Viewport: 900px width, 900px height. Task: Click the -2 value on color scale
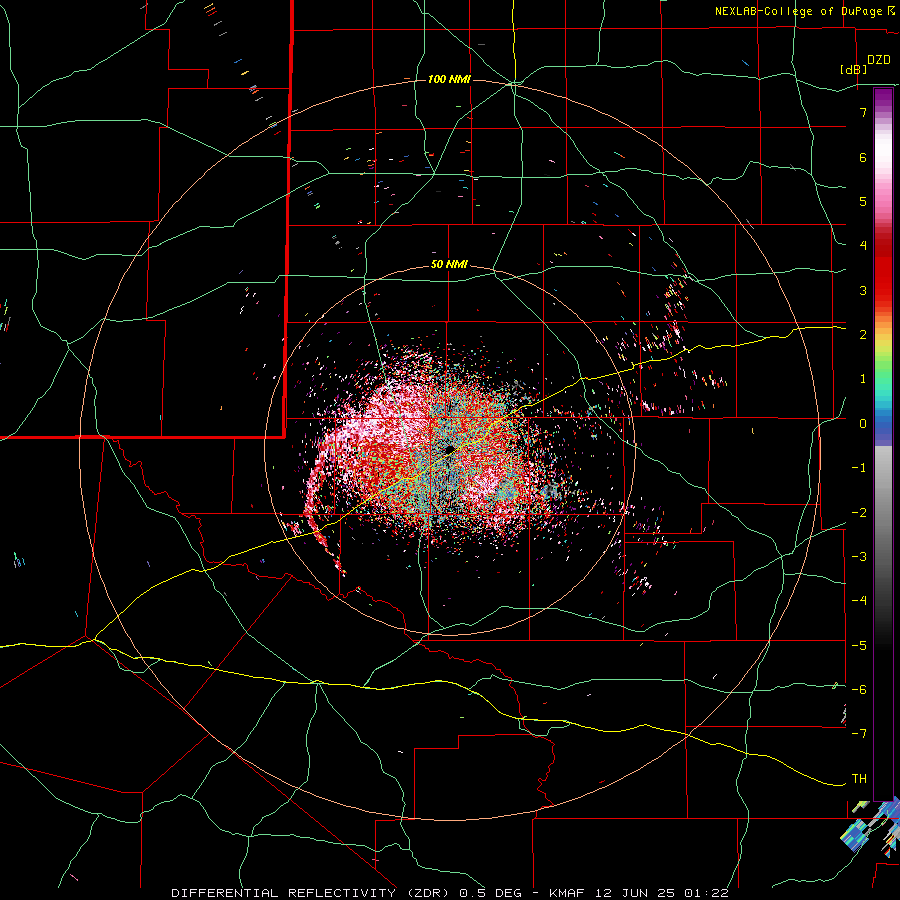pyautogui.click(x=859, y=512)
